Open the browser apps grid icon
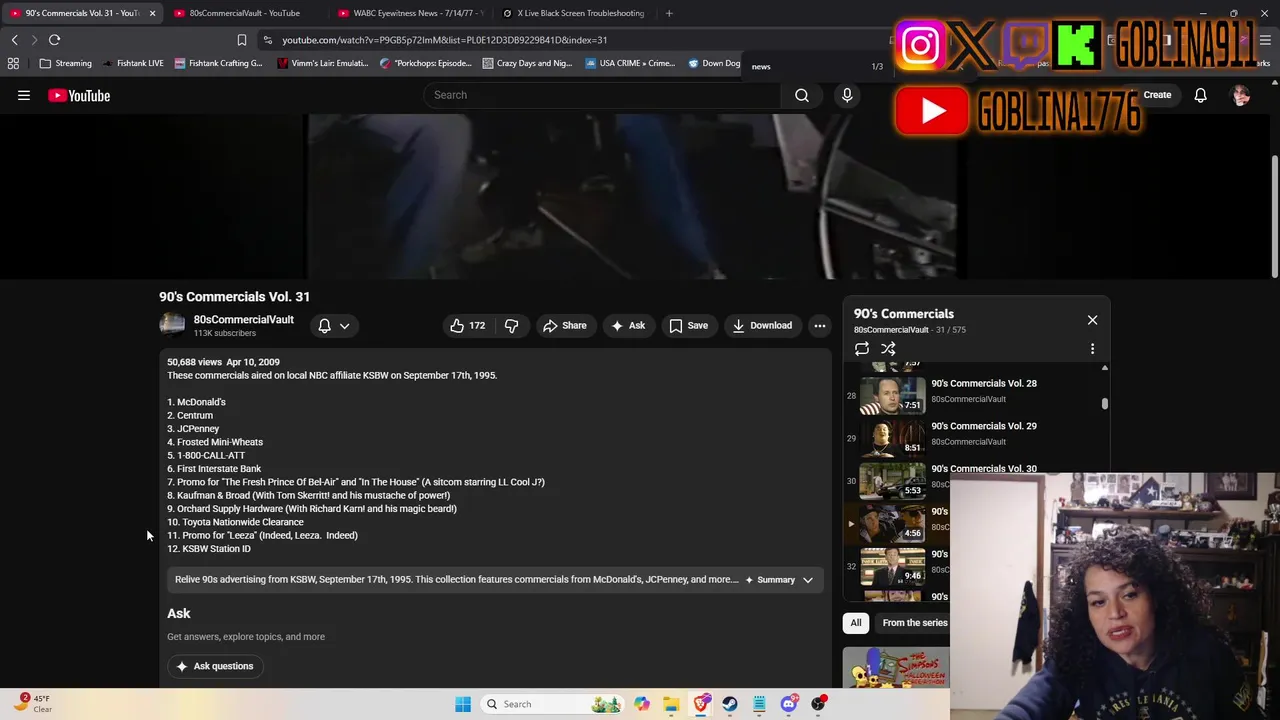Screen dimensions: 1280x720 [x=13, y=63]
